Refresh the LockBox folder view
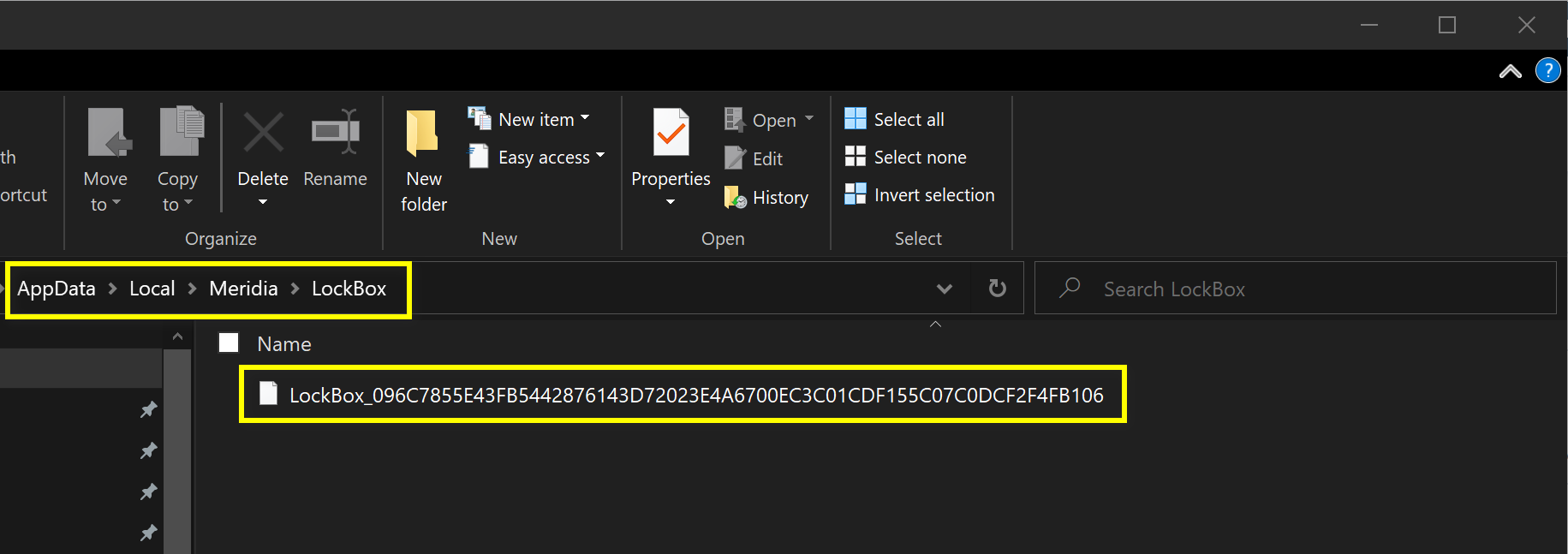The height and width of the screenshot is (554, 1568). click(997, 288)
